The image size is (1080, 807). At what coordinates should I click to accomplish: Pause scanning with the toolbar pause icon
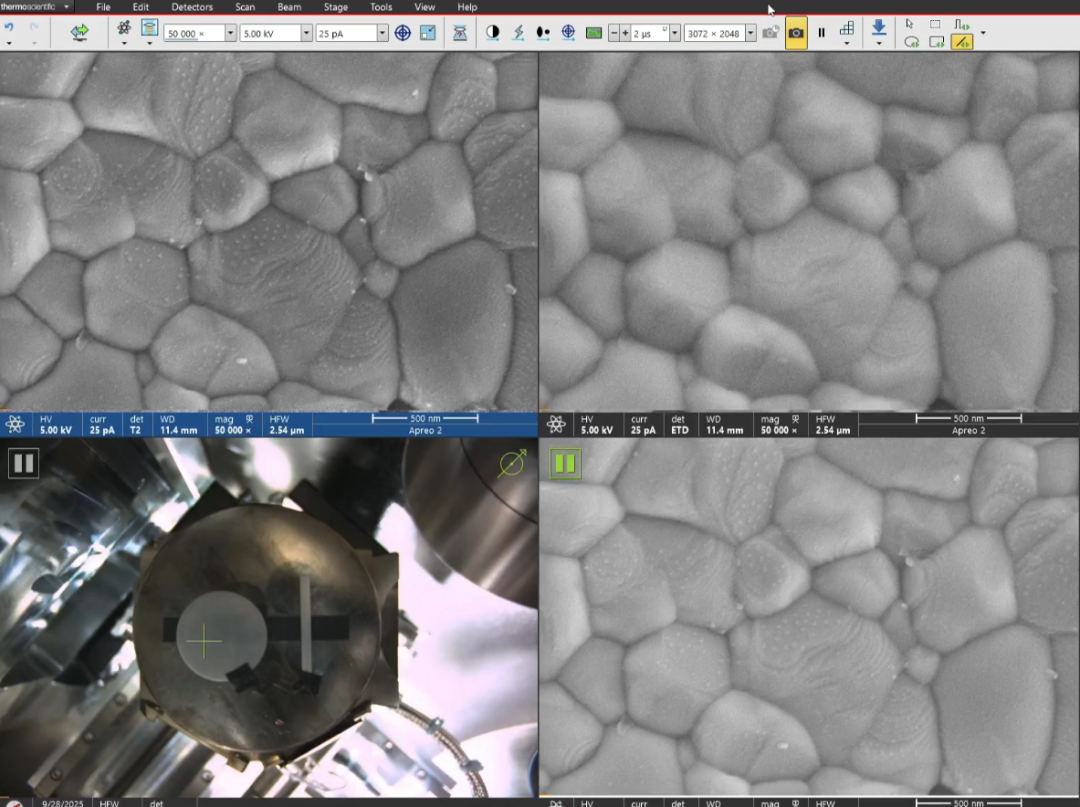pos(821,32)
